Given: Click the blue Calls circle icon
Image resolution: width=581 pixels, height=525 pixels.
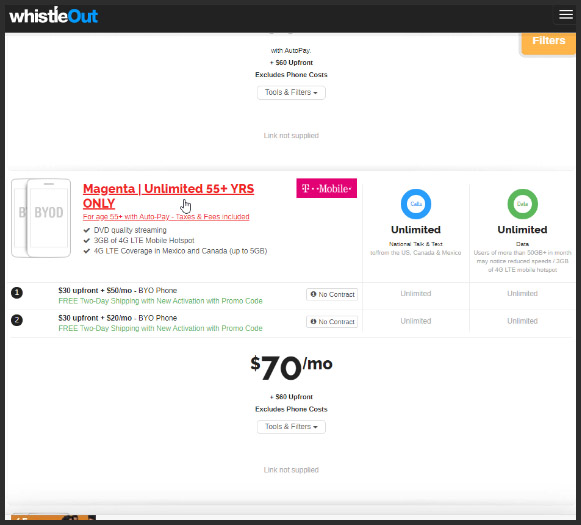Looking at the screenshot, I should pyautogui.click(x=416, y=204).
